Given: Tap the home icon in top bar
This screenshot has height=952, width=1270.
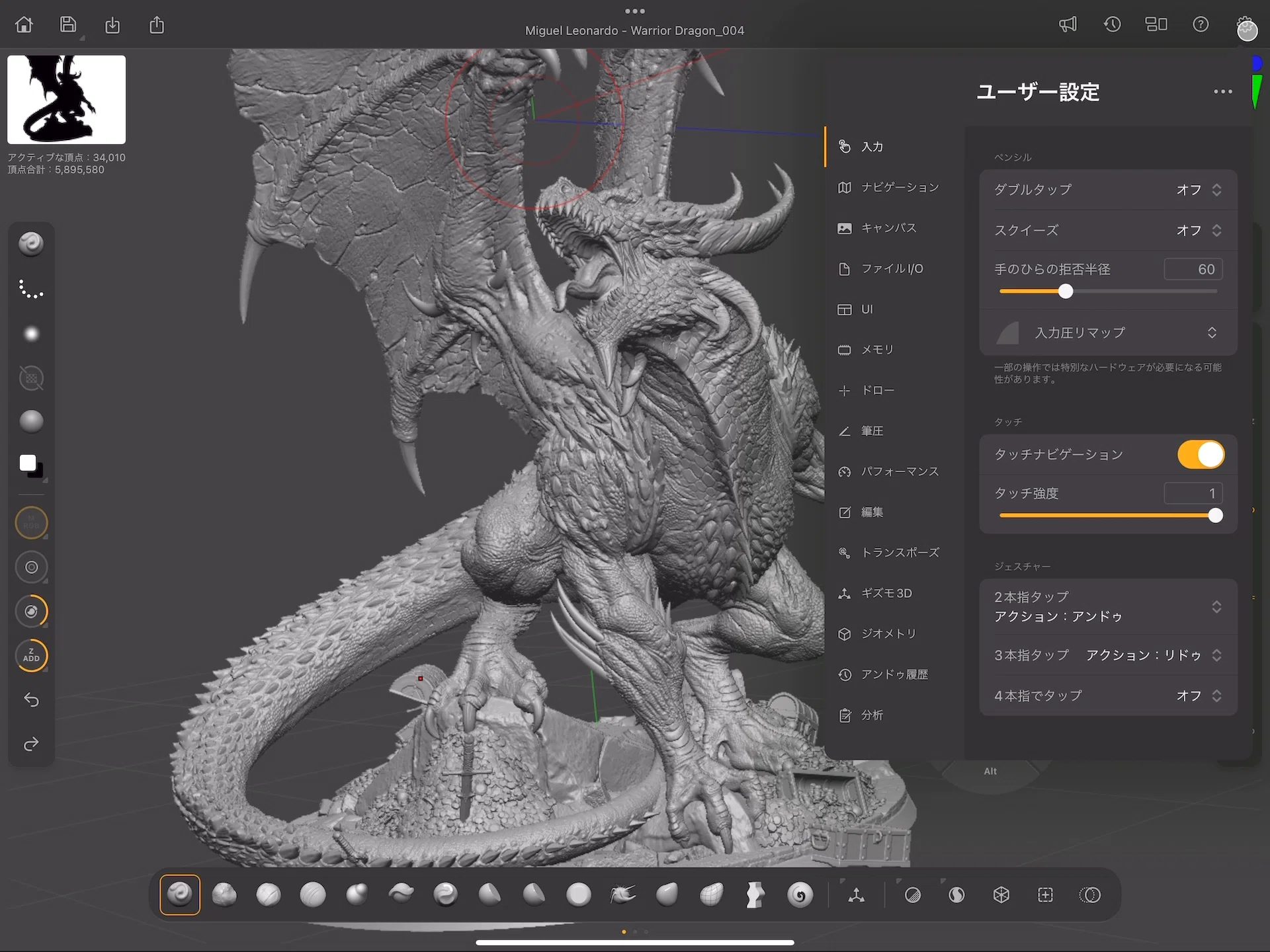Looking at the screenshot, I should point(24,25).
